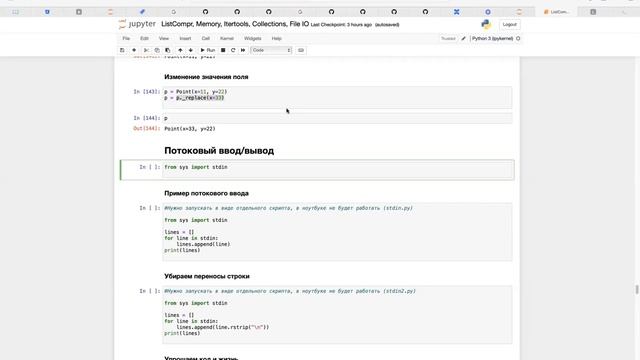Open the Insert menu
This screenshot has width=640, height=360.
[x=185, y=38]
